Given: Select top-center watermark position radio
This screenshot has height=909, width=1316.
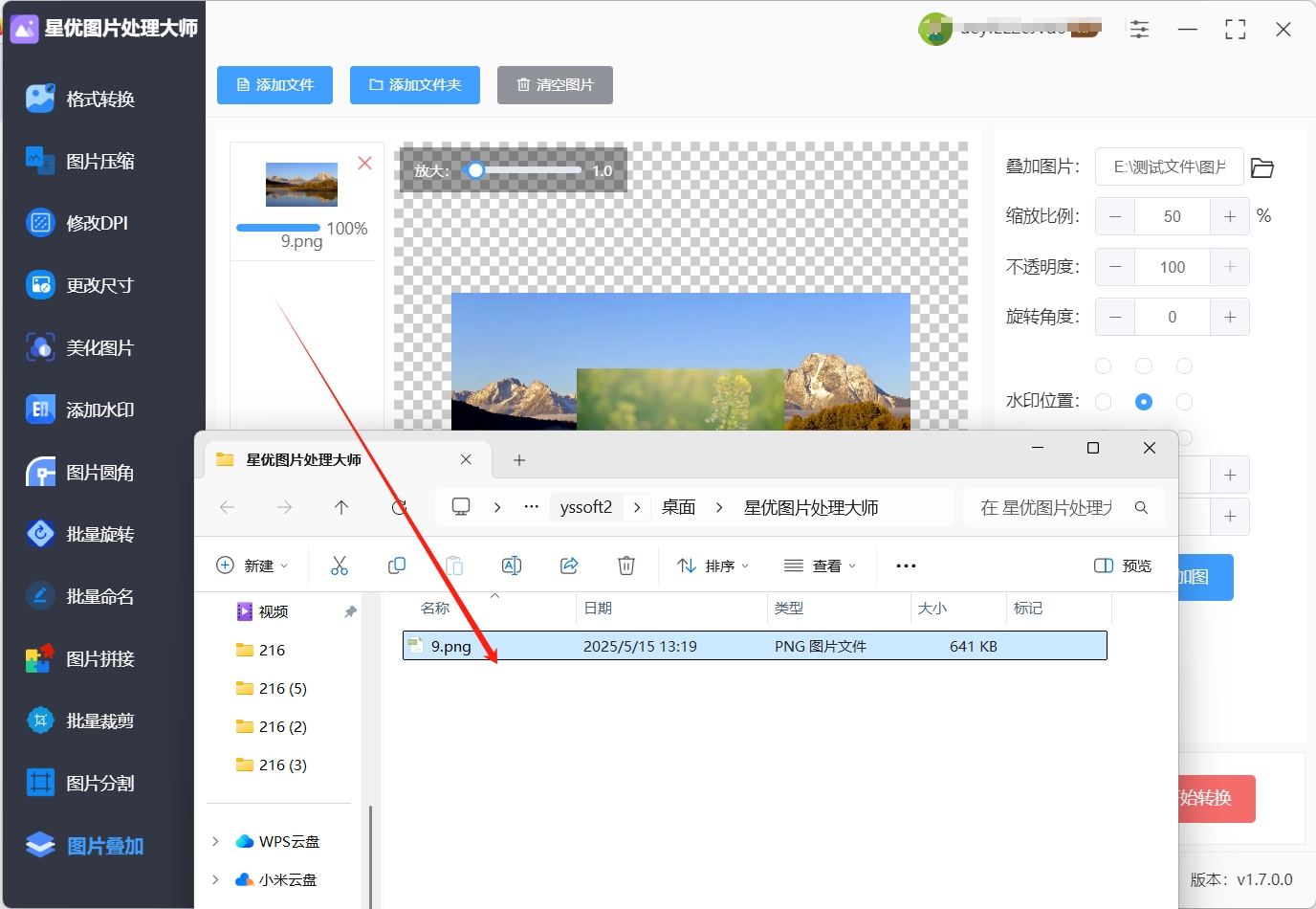Looking at the screenshot, I should tap(1143, 366).
